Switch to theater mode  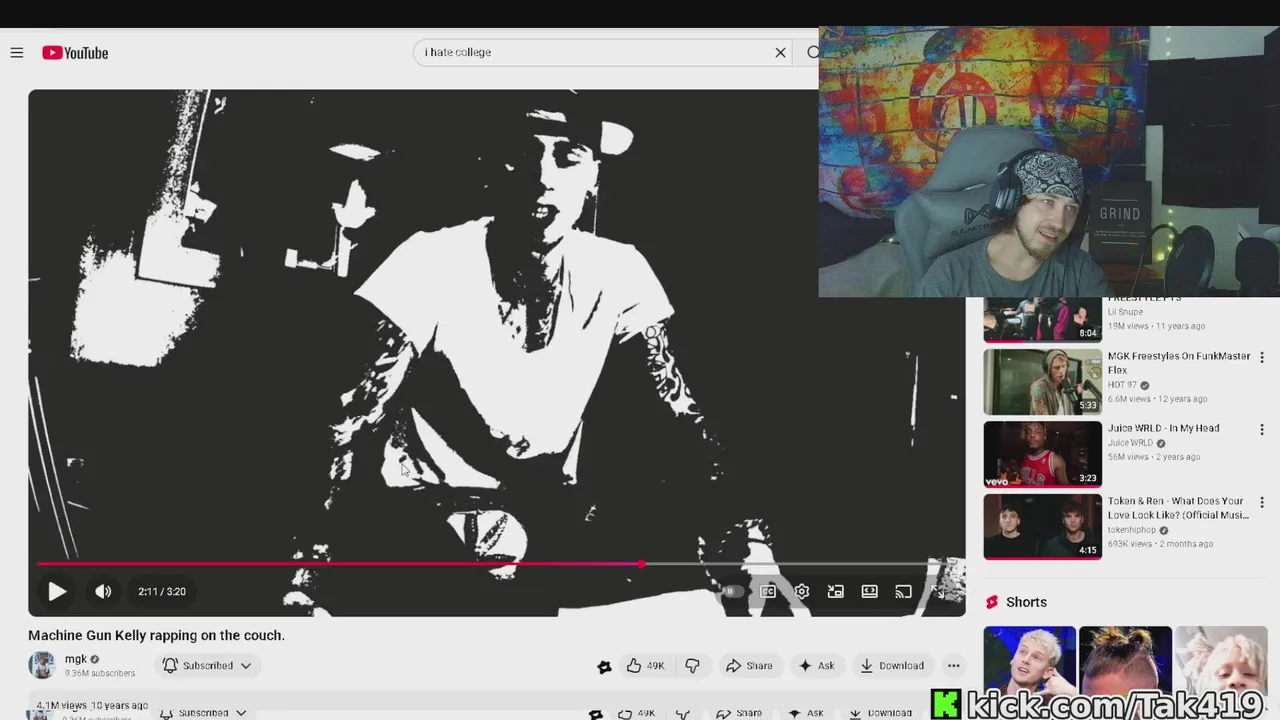pyautogui.click(x=870, y=592)
